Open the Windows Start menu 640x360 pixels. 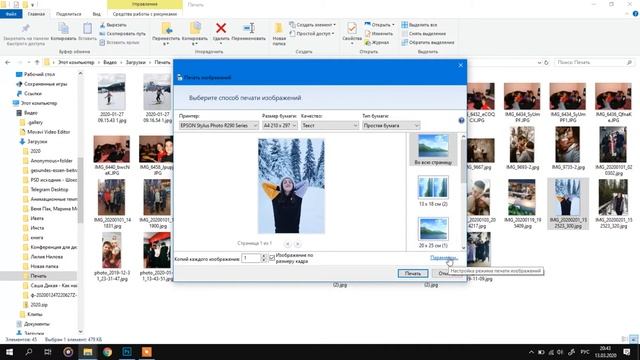point(9,352)
